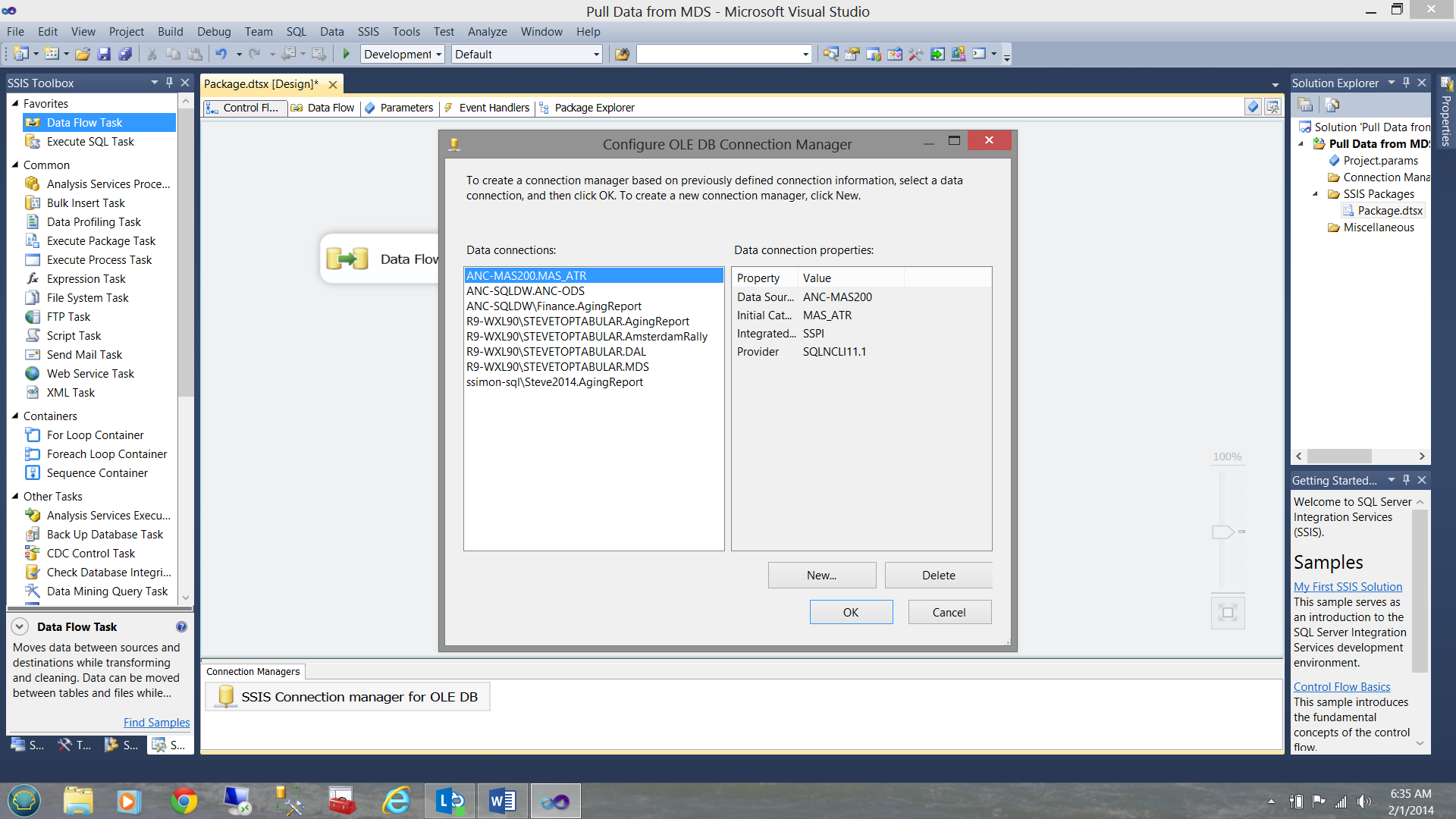Click OK to confirm connection selection
The width and height of the screenshot is (1456, 819).
point(850,611)
